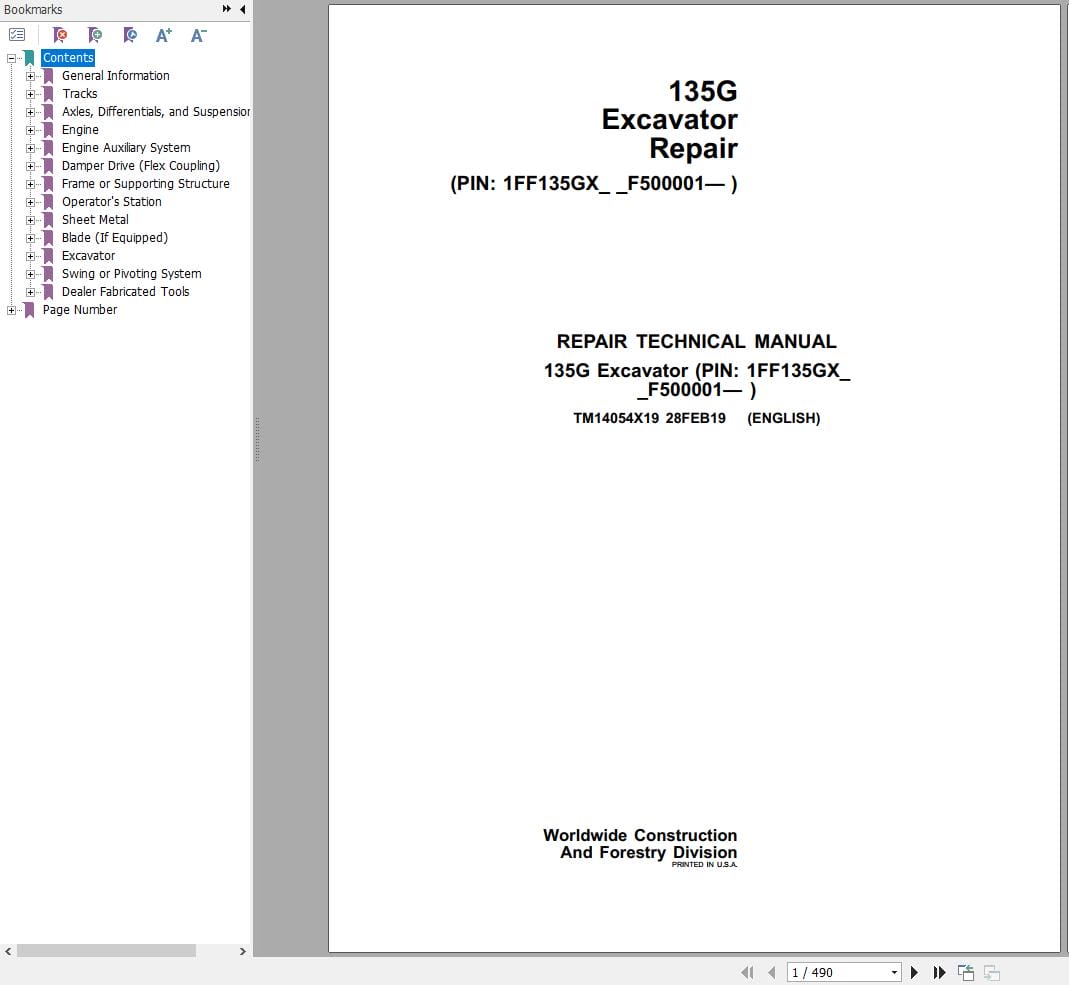Open the Operator's Station bookmark
Image resolution: width=1069 pixels, height=985 pixels.
click(x=111, y=202)
